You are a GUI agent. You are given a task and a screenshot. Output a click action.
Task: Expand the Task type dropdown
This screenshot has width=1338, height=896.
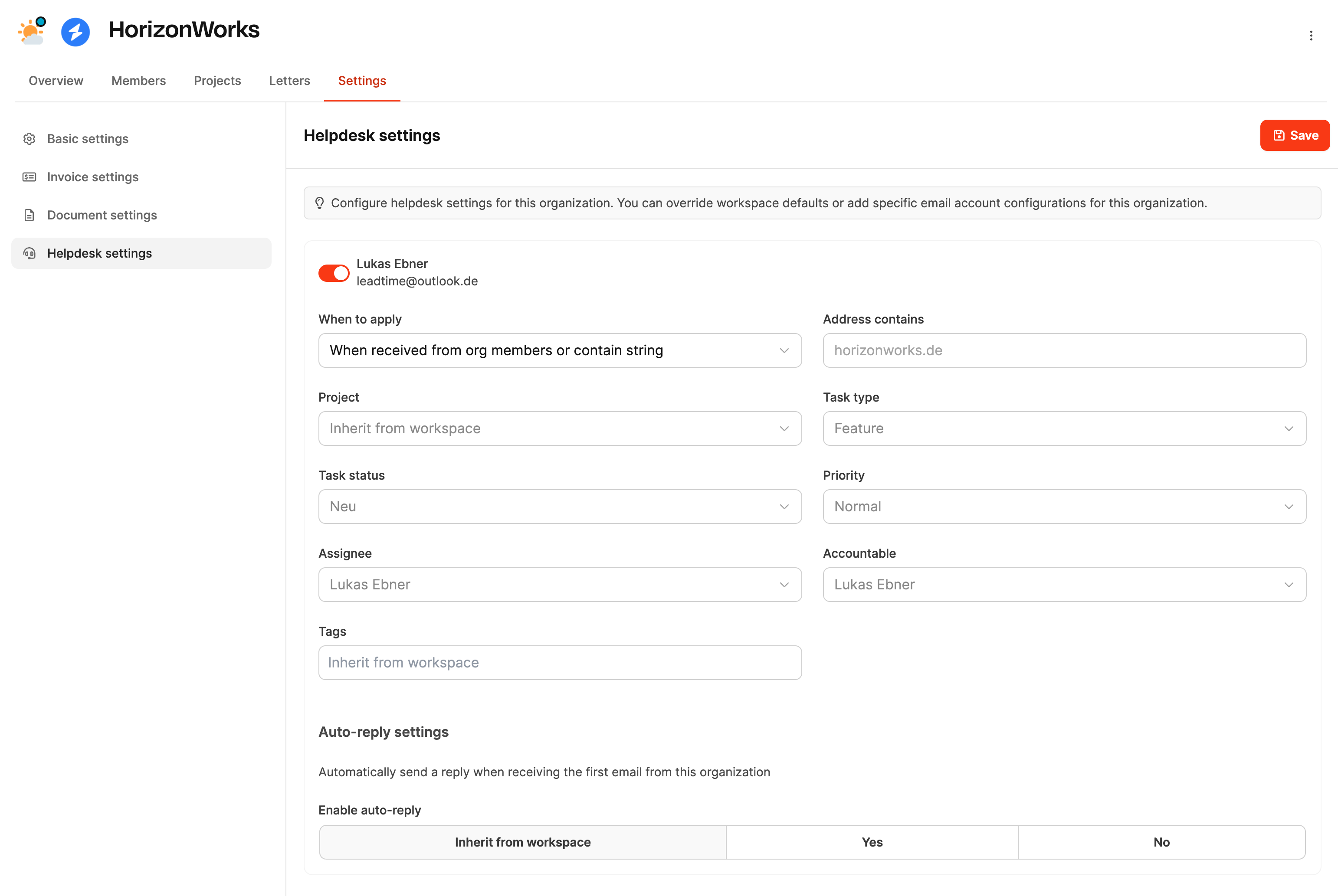click(1064, 428)
